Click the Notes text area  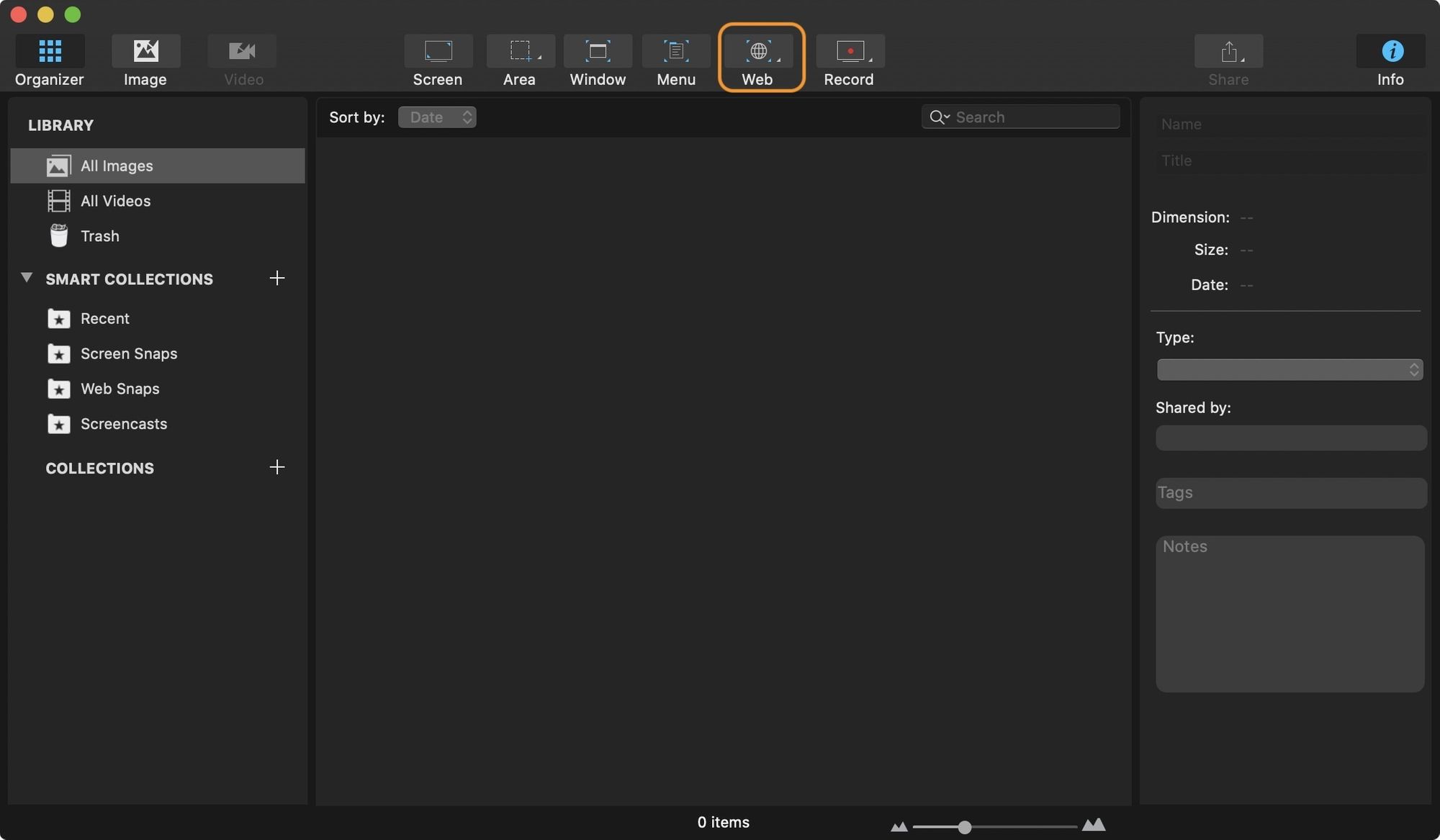point(1290,613)
